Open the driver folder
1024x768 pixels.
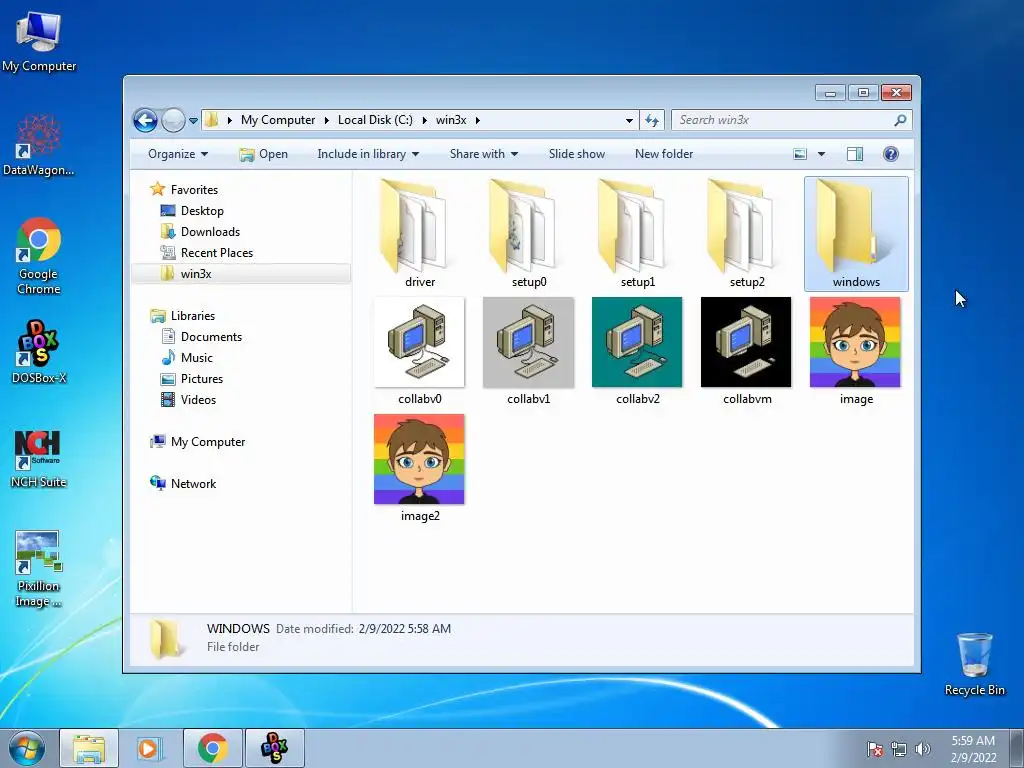[419, 232]
